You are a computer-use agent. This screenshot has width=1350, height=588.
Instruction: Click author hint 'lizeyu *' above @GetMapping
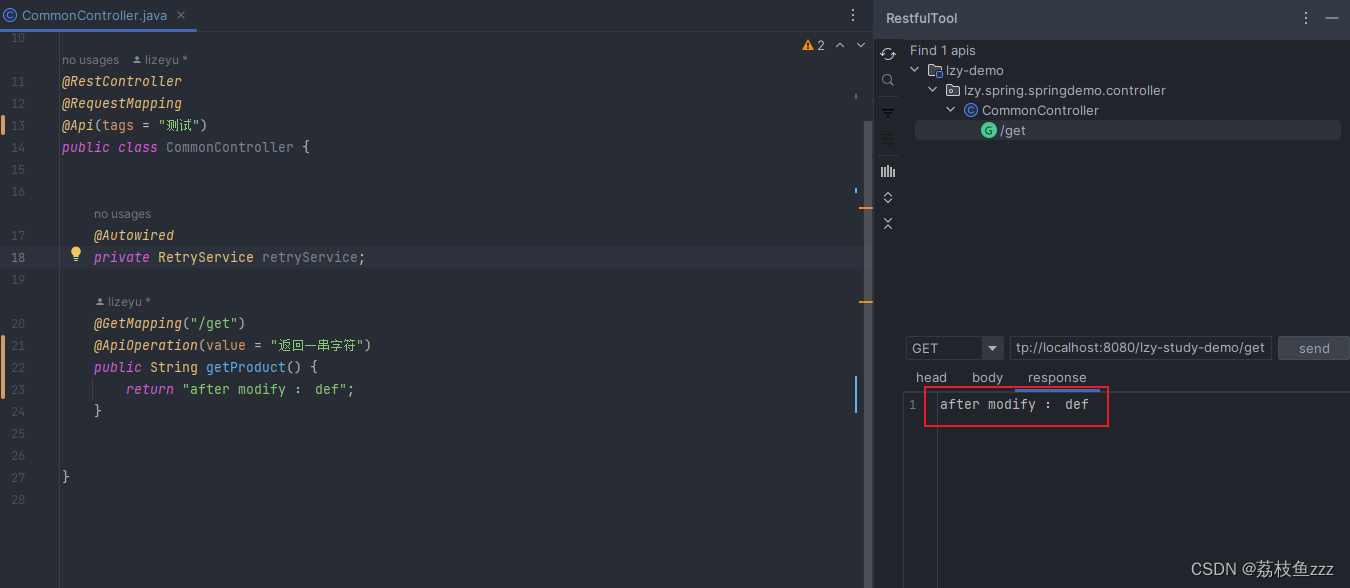click(122, 302)
